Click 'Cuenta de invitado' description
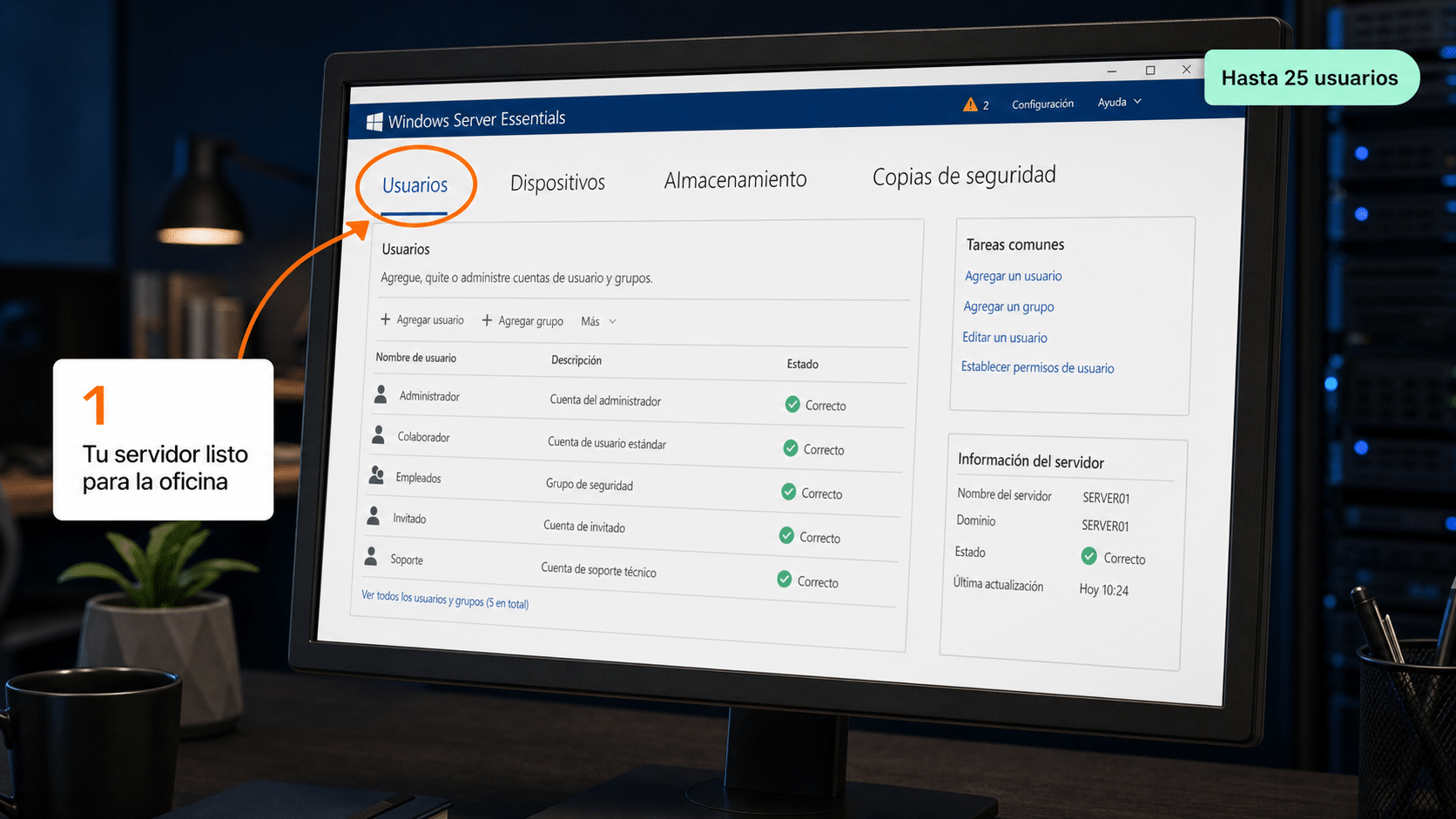Image resolution: width=1456 pixels, height=819 pixels. tap(584, 527)
